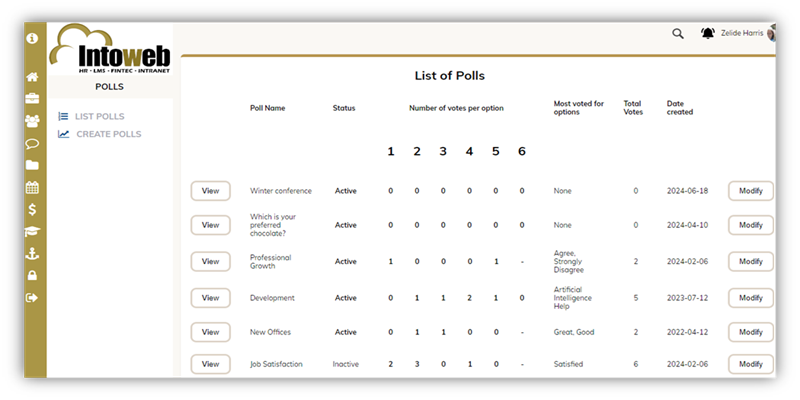View the Job Satisfaction poll
This screenshot has height=400, width=800.
point(210,364)
